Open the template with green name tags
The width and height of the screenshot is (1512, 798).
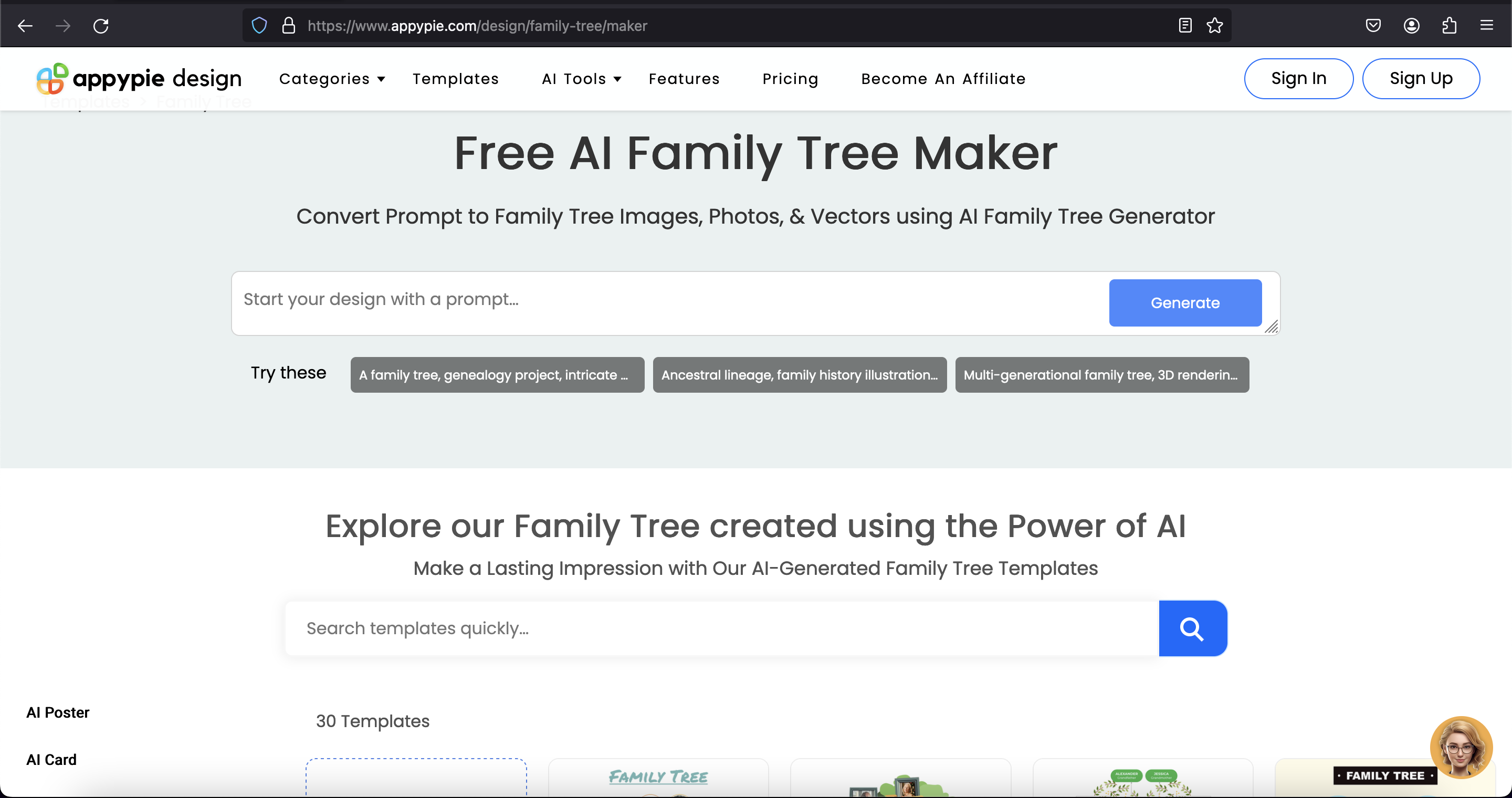[x=1143, y=778]
